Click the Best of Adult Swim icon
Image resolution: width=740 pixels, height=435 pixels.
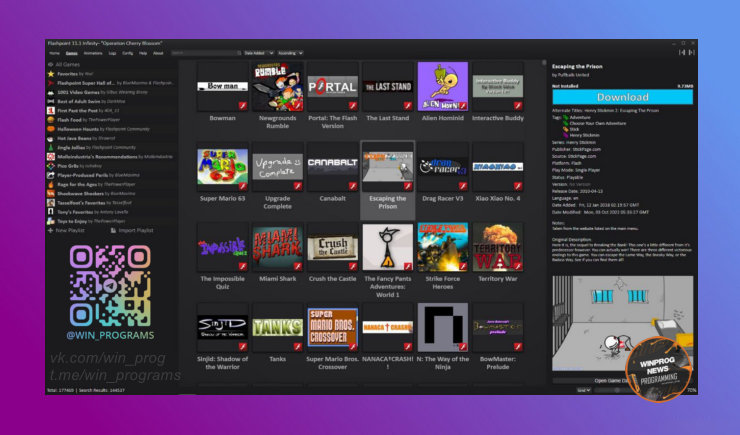(51, 101)
